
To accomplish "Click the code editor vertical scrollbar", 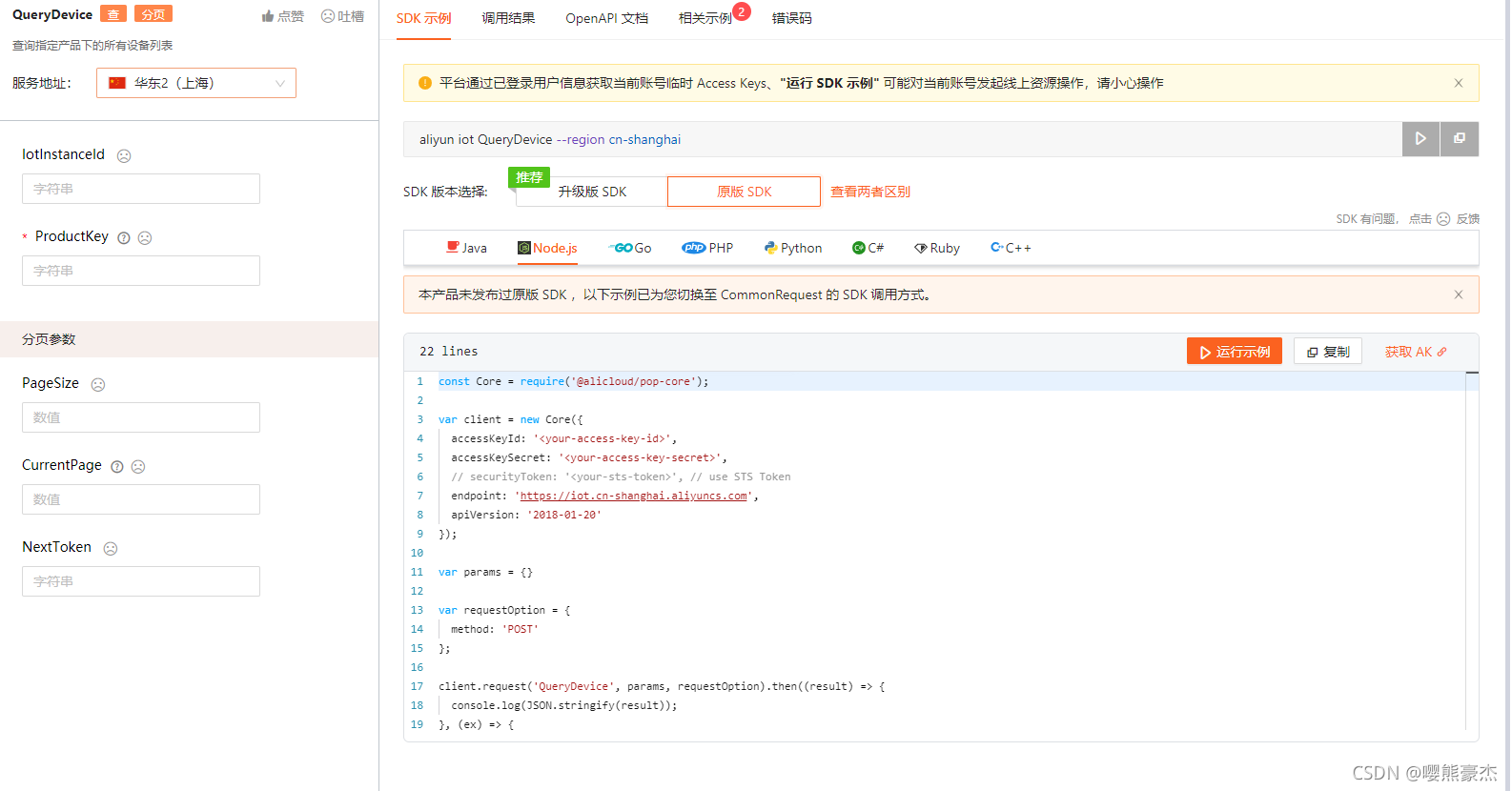I will (x=1472, y=553).
